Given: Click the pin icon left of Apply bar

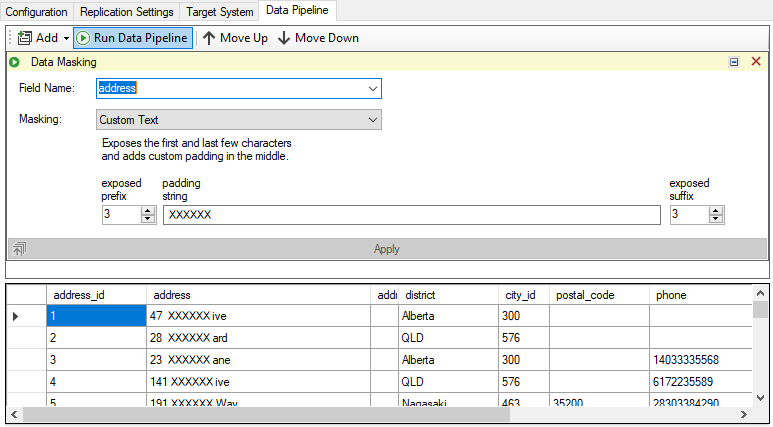Looking at the screenshot, I should pos(18,248).
